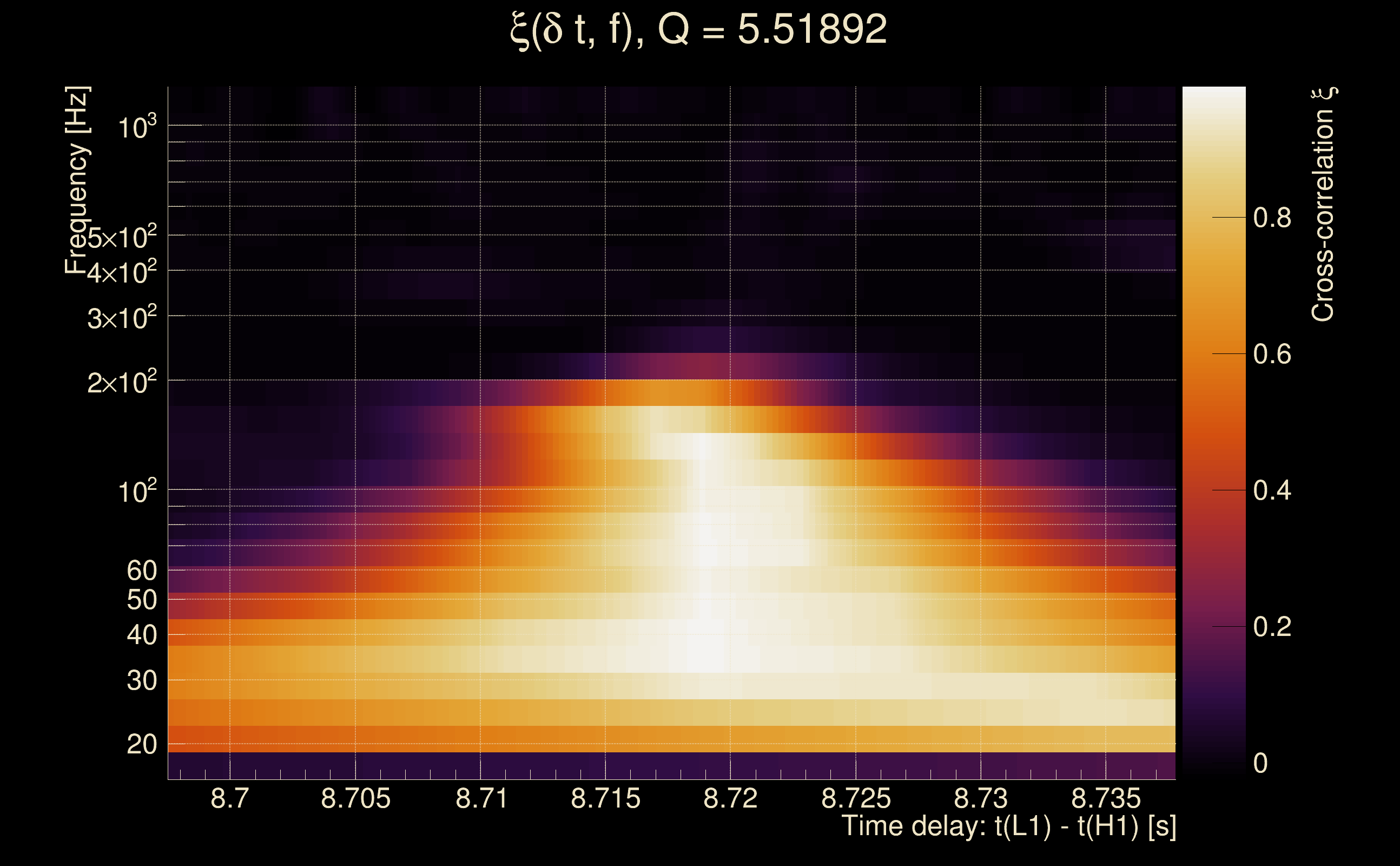Select the 8.705 x-axis tick label

(x=355, y=798)
